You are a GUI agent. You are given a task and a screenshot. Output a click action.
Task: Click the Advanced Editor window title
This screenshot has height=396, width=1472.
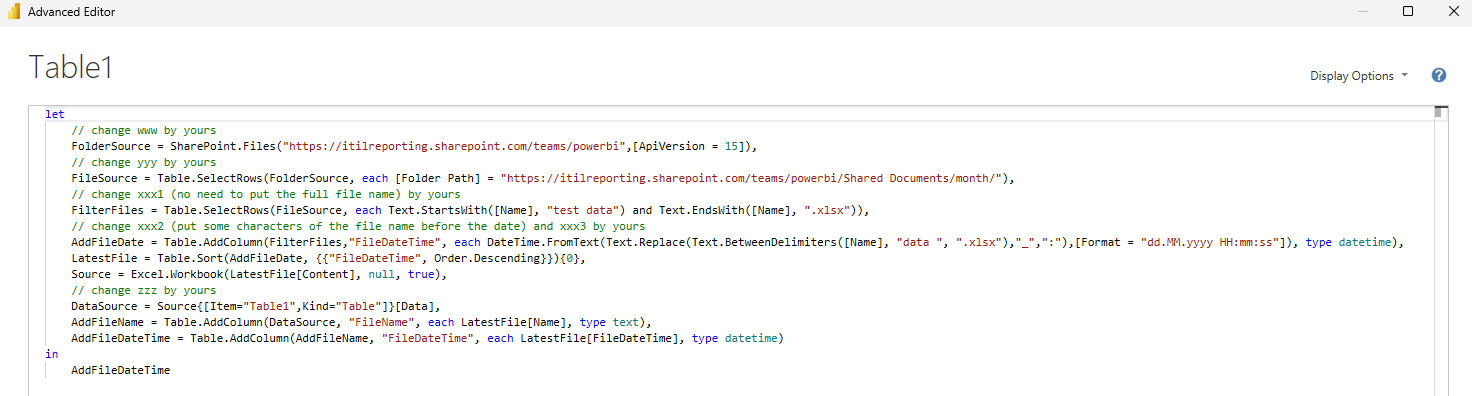(x=71, y=12)
